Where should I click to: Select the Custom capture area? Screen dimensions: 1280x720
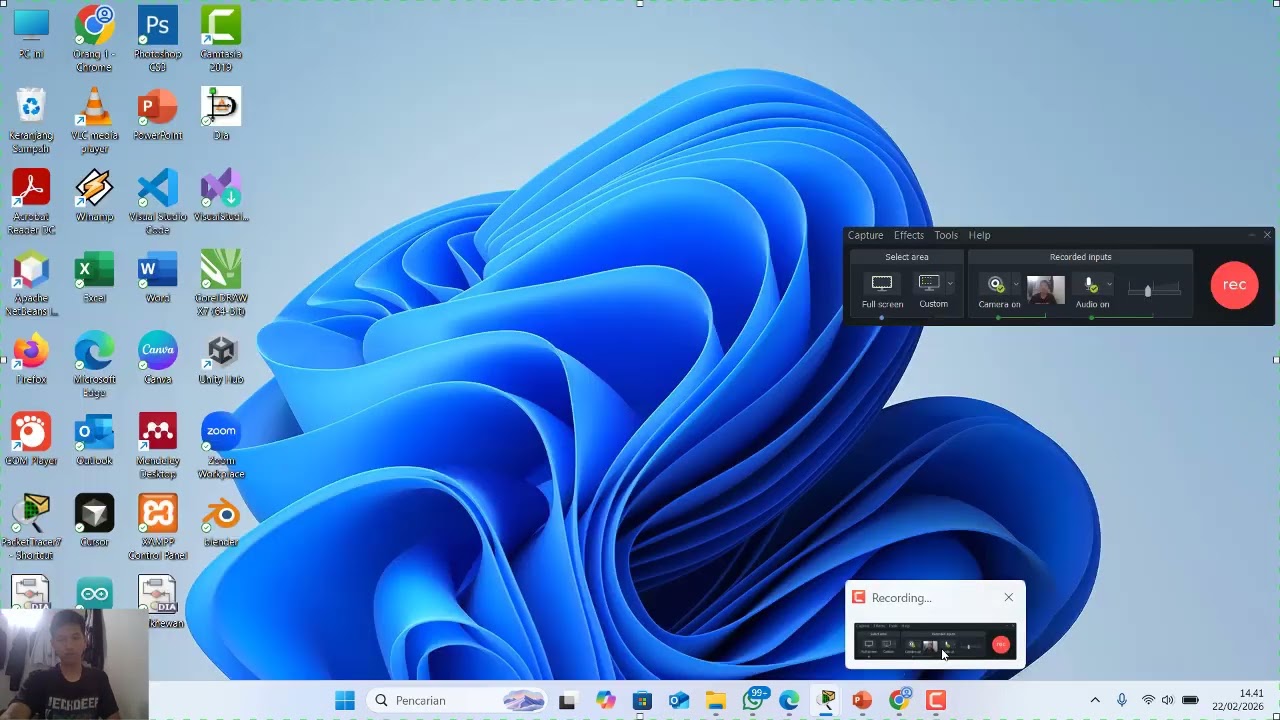[932, 291]
